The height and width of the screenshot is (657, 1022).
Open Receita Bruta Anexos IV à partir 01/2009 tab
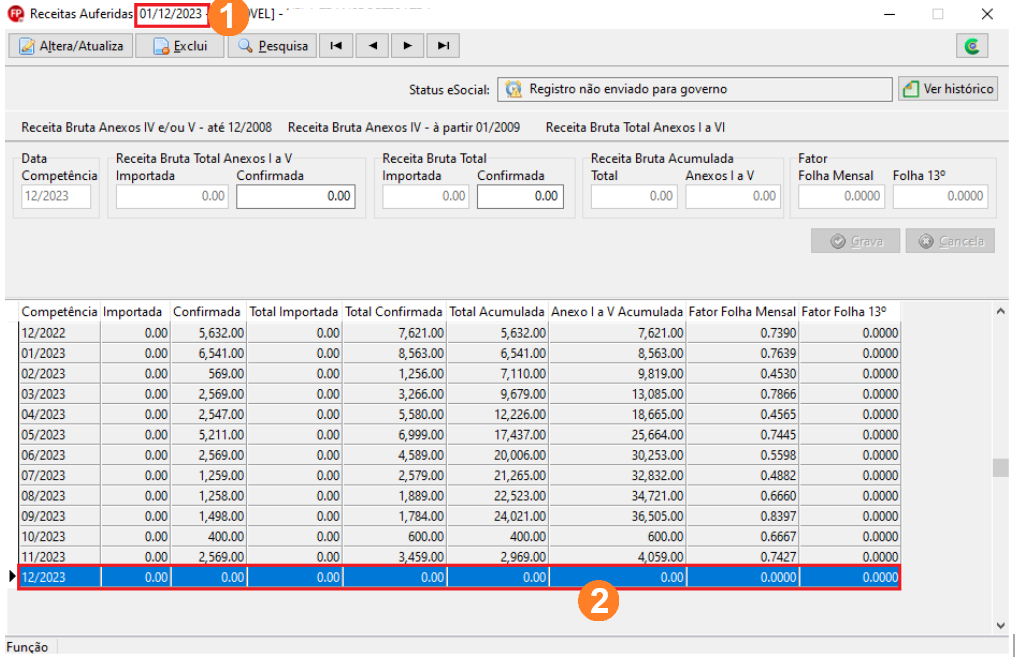[x=404, y=127]
